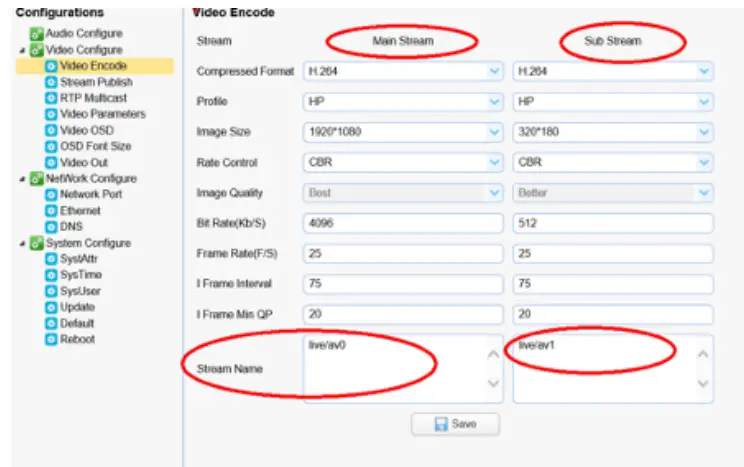744x467 pixels.
Task: Open the Network Port page
Action: (91, 195)
